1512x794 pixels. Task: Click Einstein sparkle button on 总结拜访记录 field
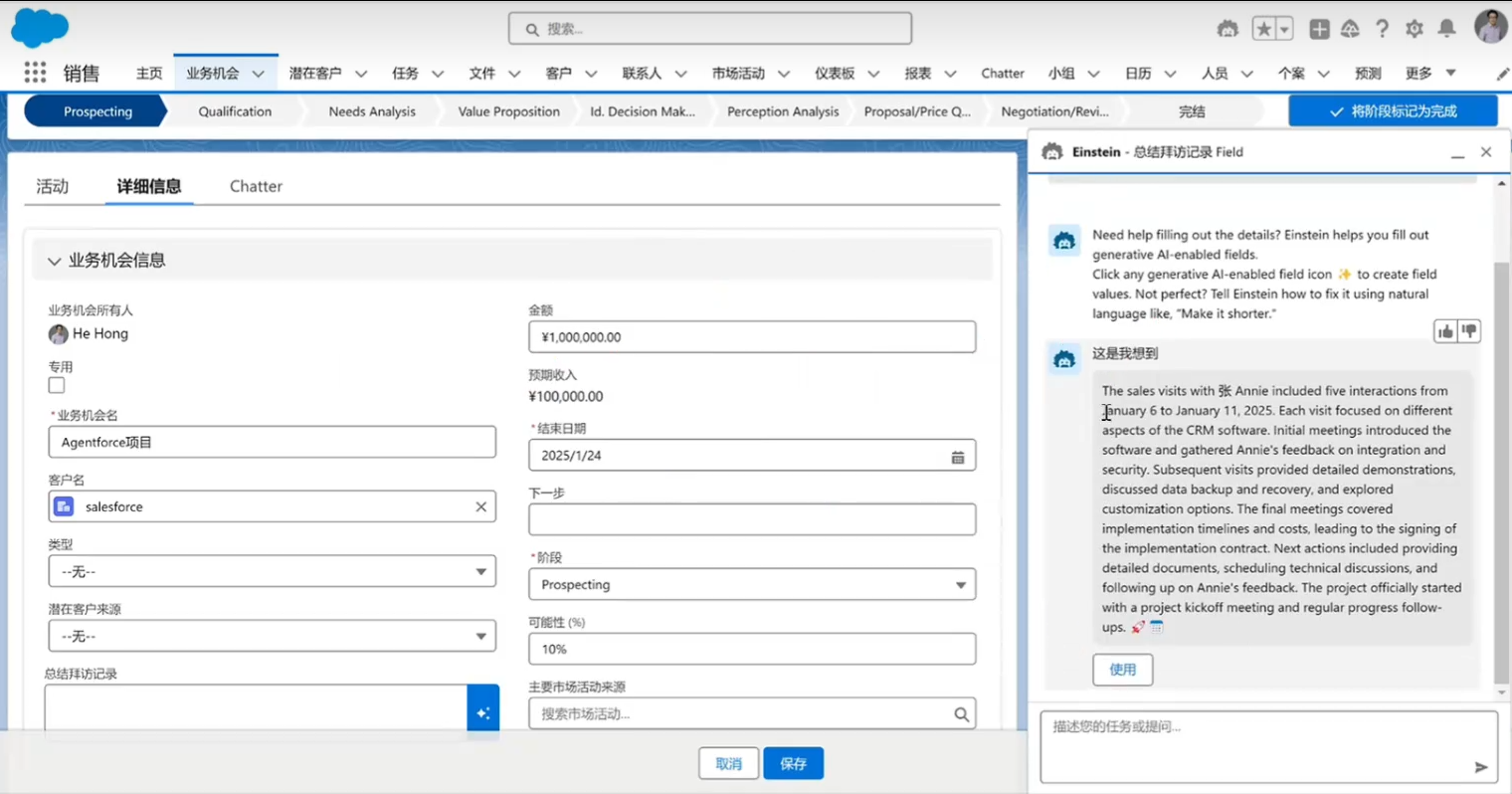coord(482,712)
